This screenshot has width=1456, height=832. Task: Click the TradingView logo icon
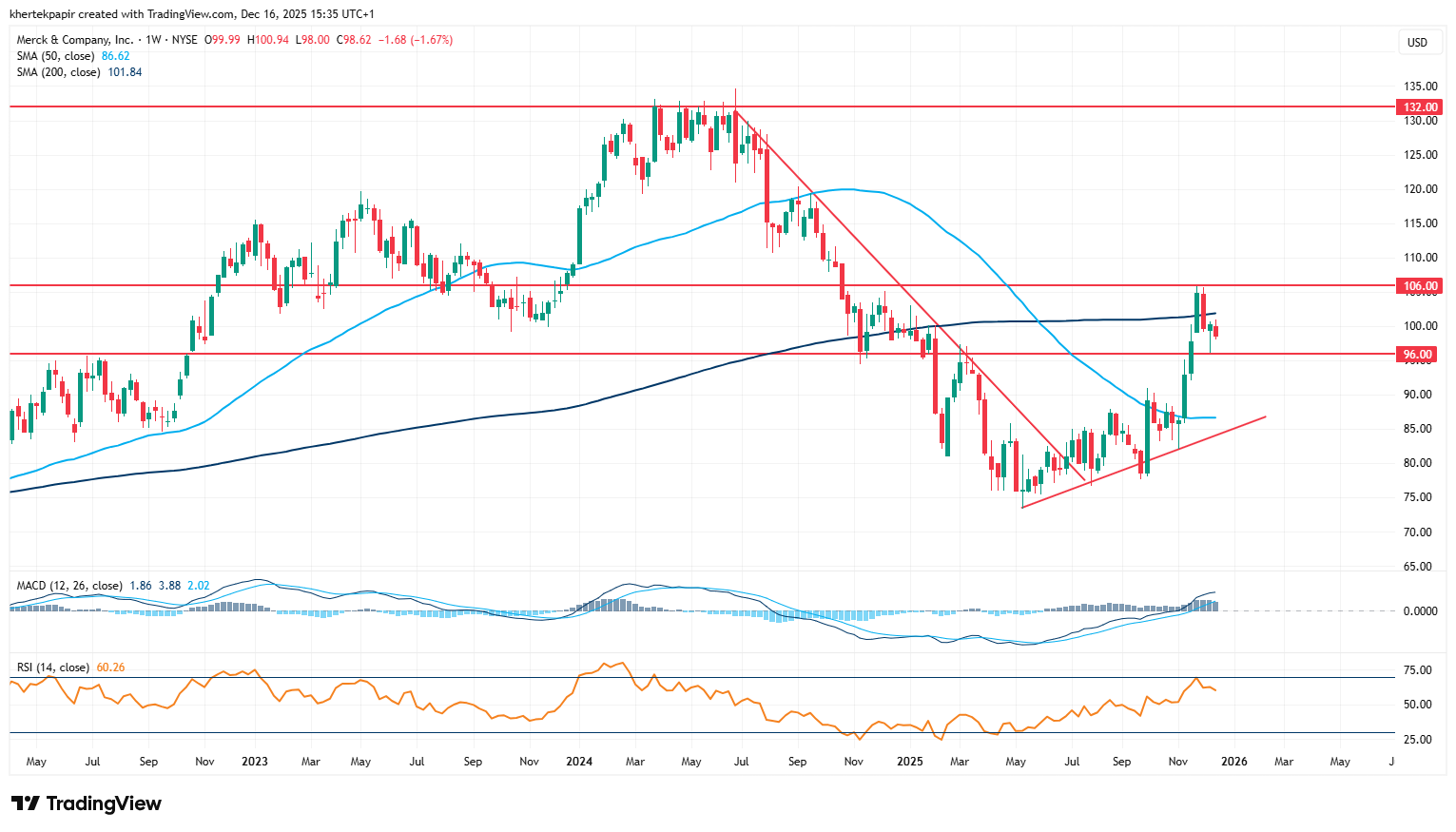[x=26, y=803]
